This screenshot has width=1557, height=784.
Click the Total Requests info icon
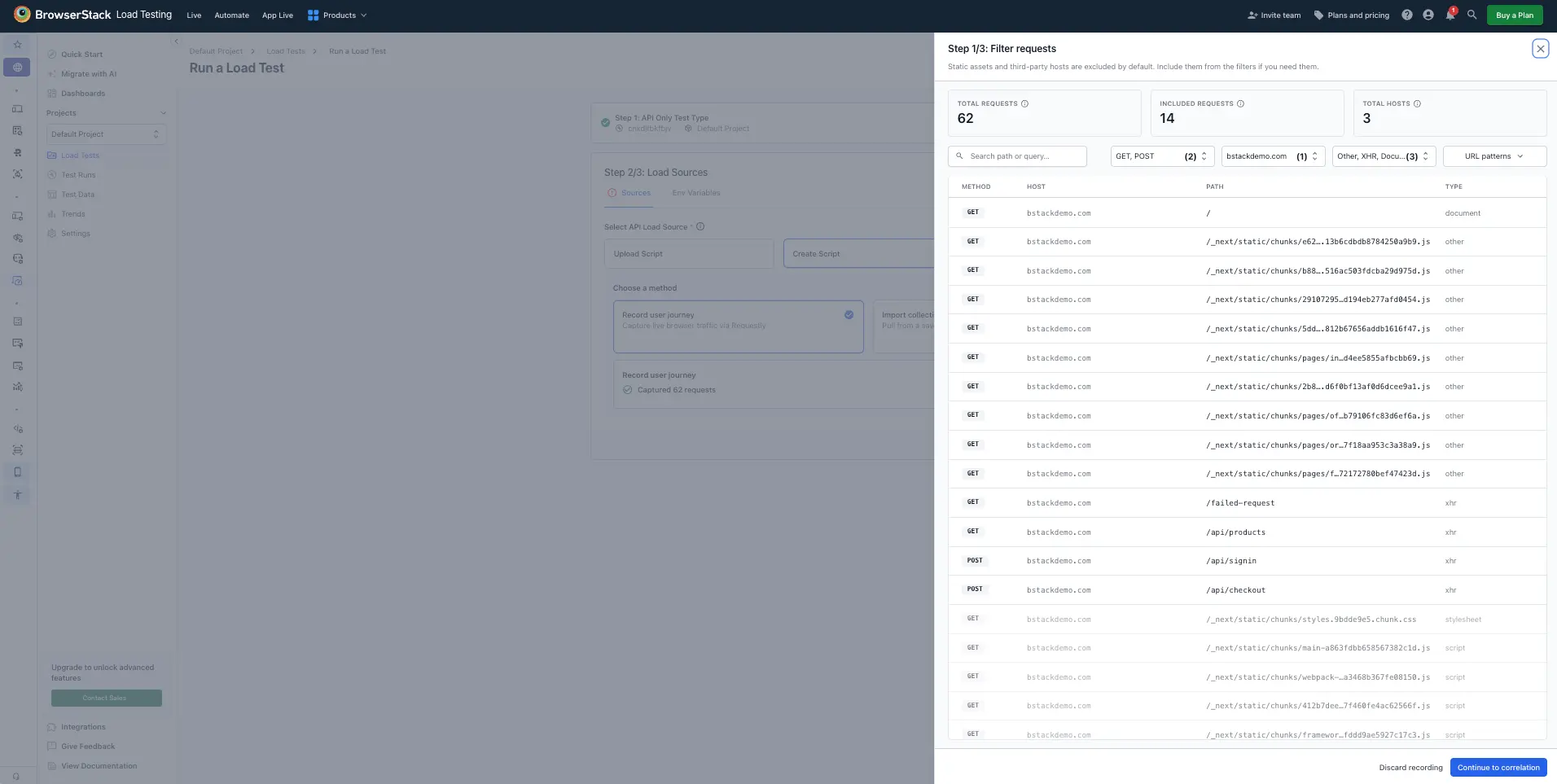(1024, 103)
